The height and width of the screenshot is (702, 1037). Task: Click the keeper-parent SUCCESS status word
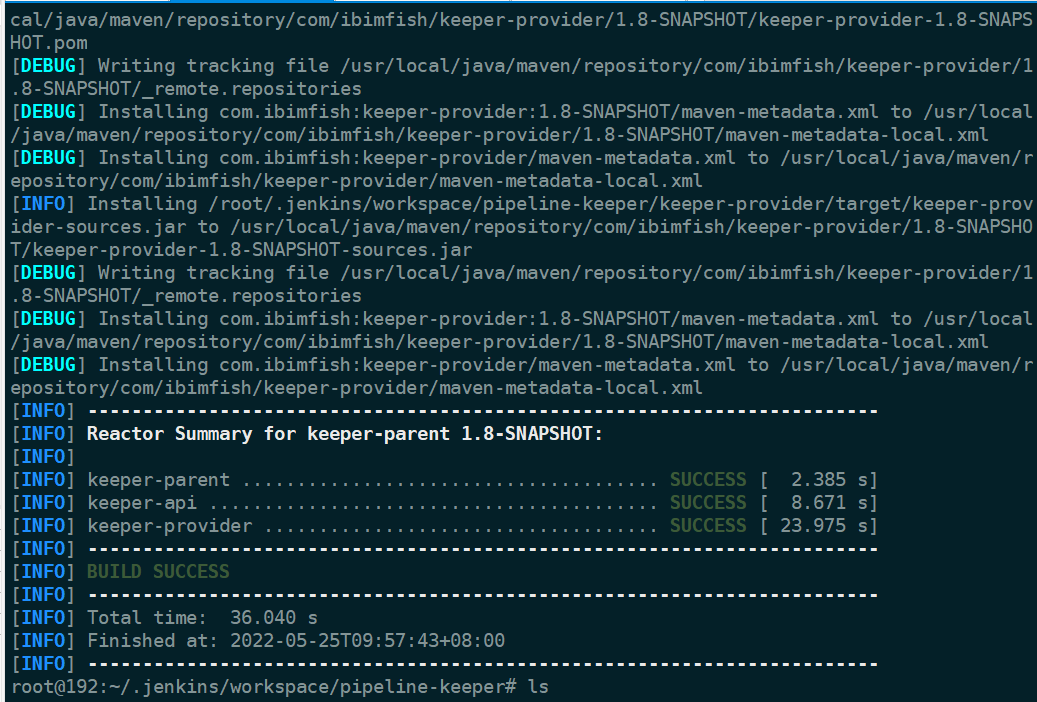pyautogui.click(x=708, y=480)
